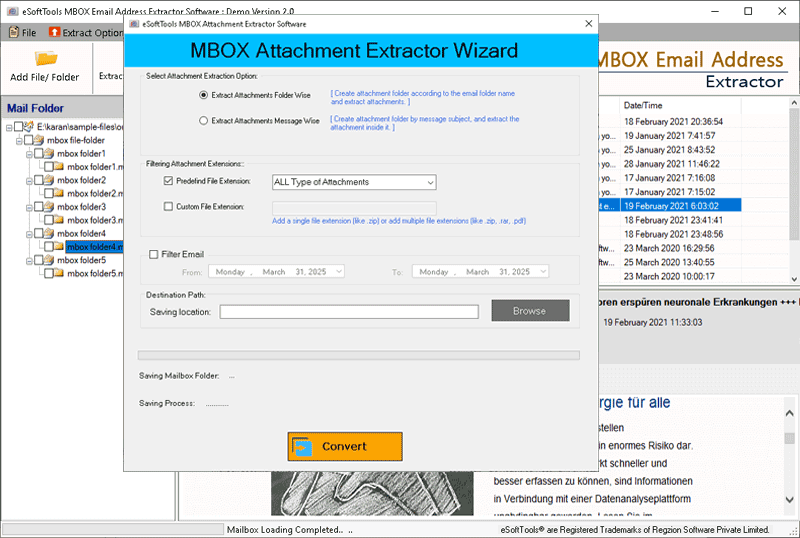Enable Custom File Extension checkbox

(168, 206)
